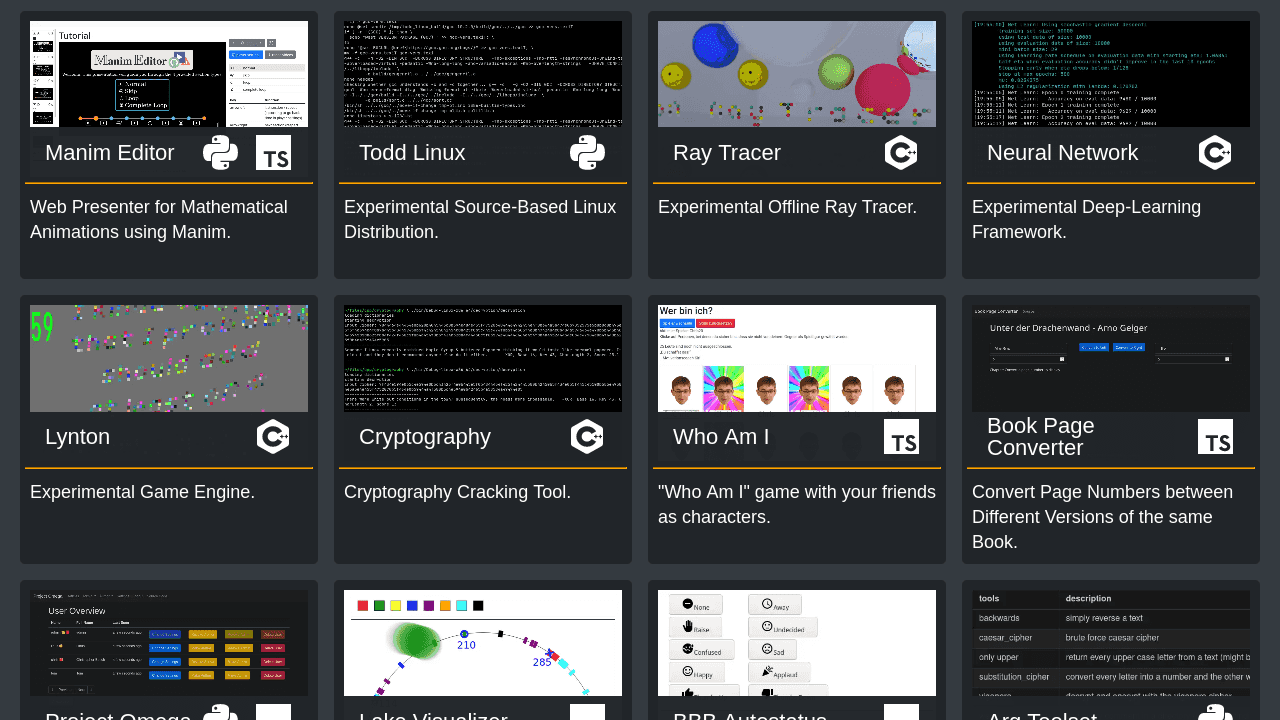Open the Manim Editor screenshot thumbnail
The image size is (1280, 720).
click(169, 74)
